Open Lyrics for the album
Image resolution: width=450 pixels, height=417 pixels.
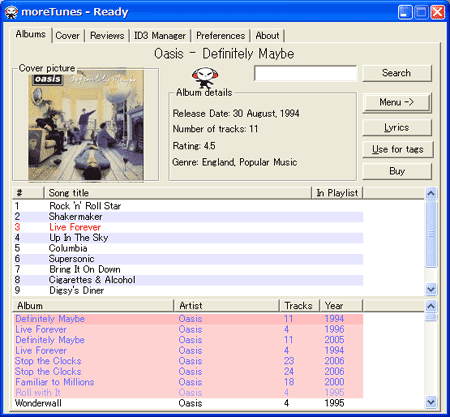(x=397, y=128)
